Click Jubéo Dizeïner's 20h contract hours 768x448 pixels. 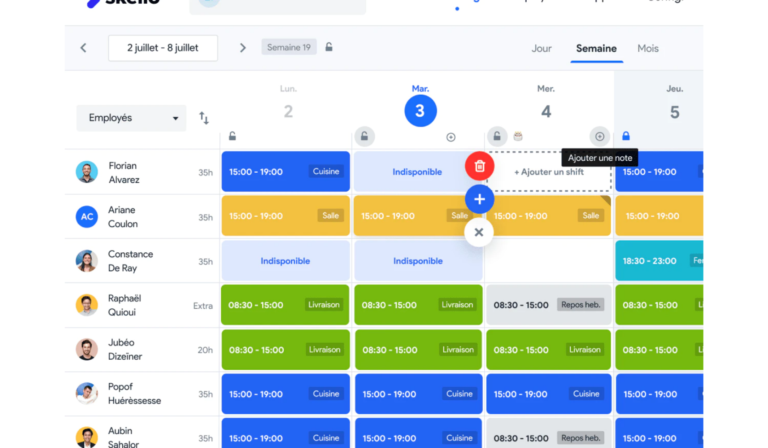[x=205, y=350]
